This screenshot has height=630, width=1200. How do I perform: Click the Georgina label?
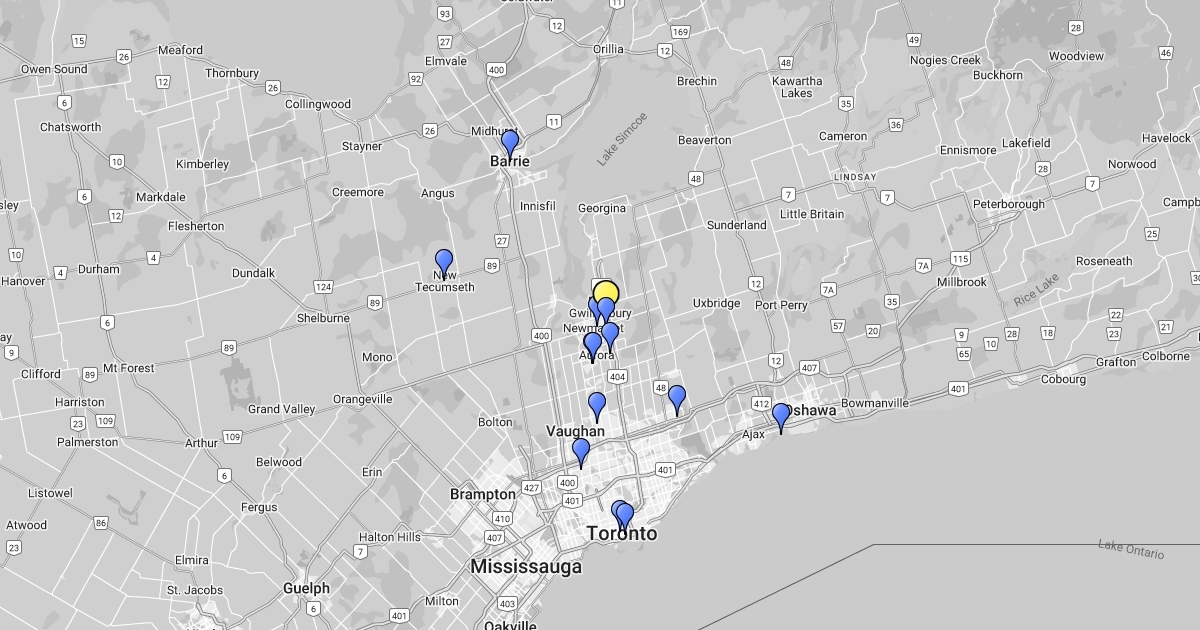[x=602, y=208]
